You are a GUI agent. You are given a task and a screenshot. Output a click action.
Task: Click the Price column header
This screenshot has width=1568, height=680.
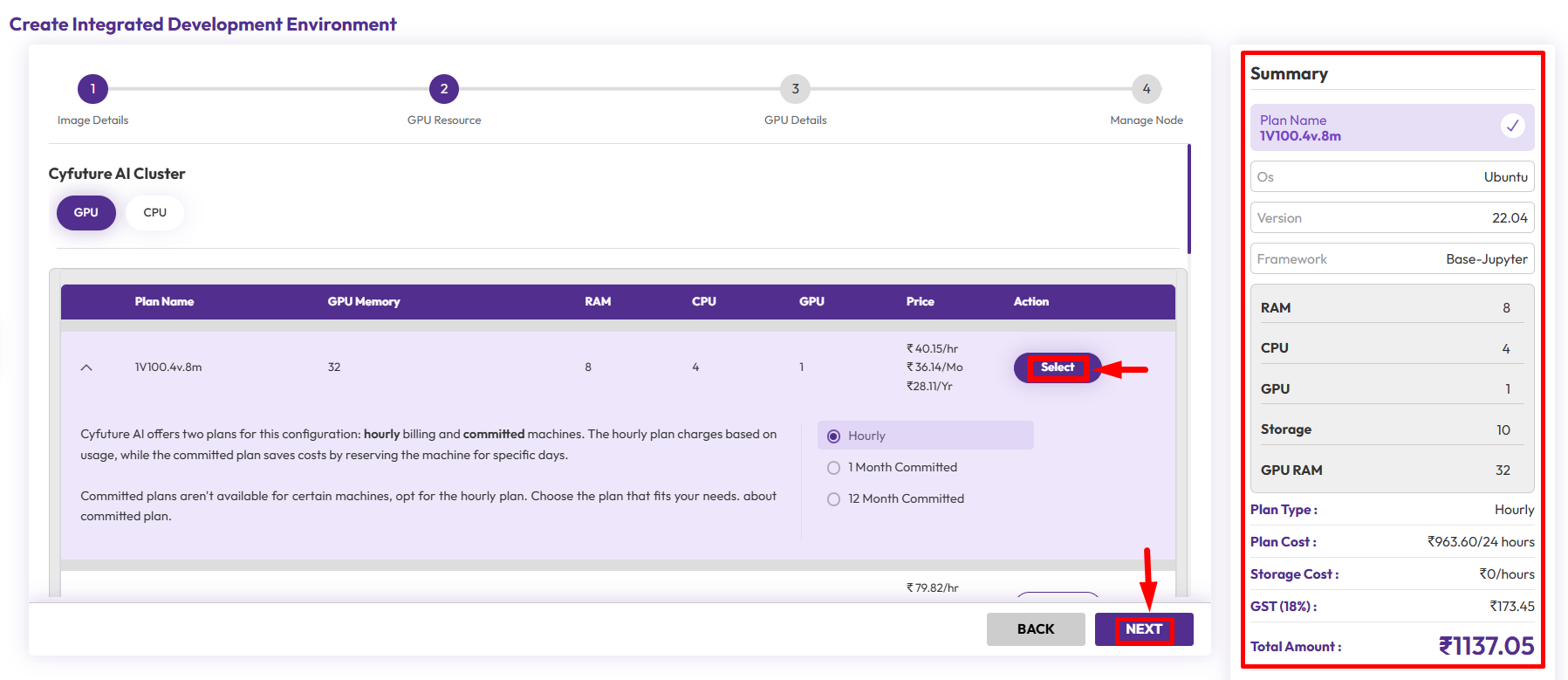(x=920, y=302)
